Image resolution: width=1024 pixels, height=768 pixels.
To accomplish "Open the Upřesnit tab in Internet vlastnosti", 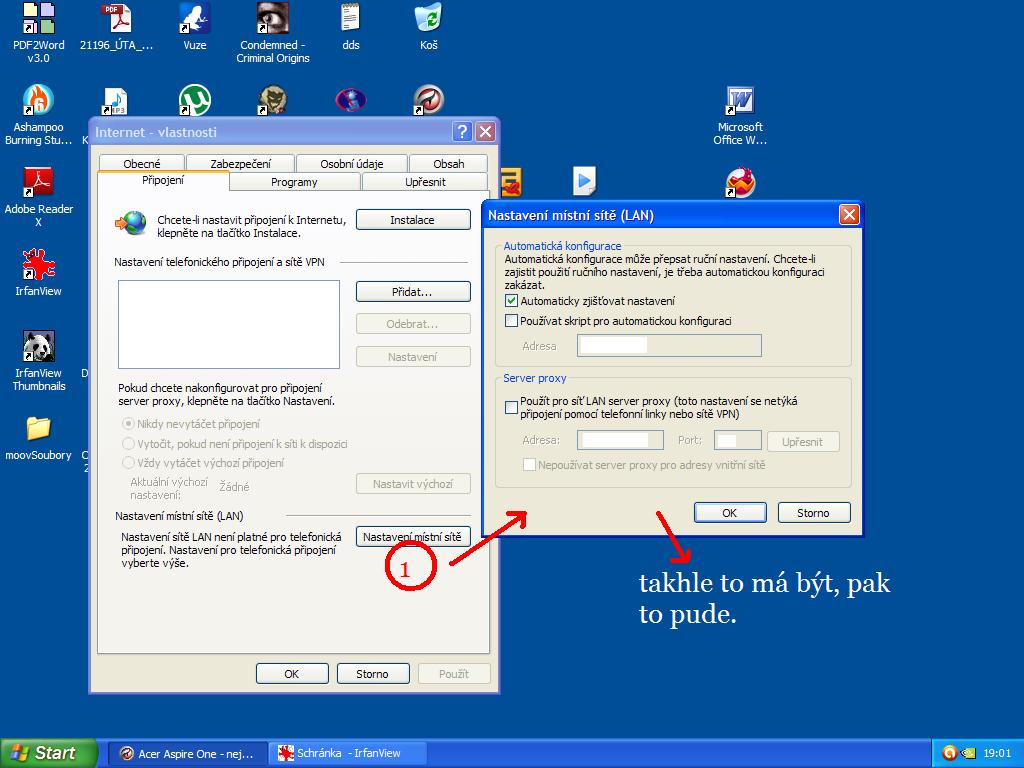I will click(425, 182).
